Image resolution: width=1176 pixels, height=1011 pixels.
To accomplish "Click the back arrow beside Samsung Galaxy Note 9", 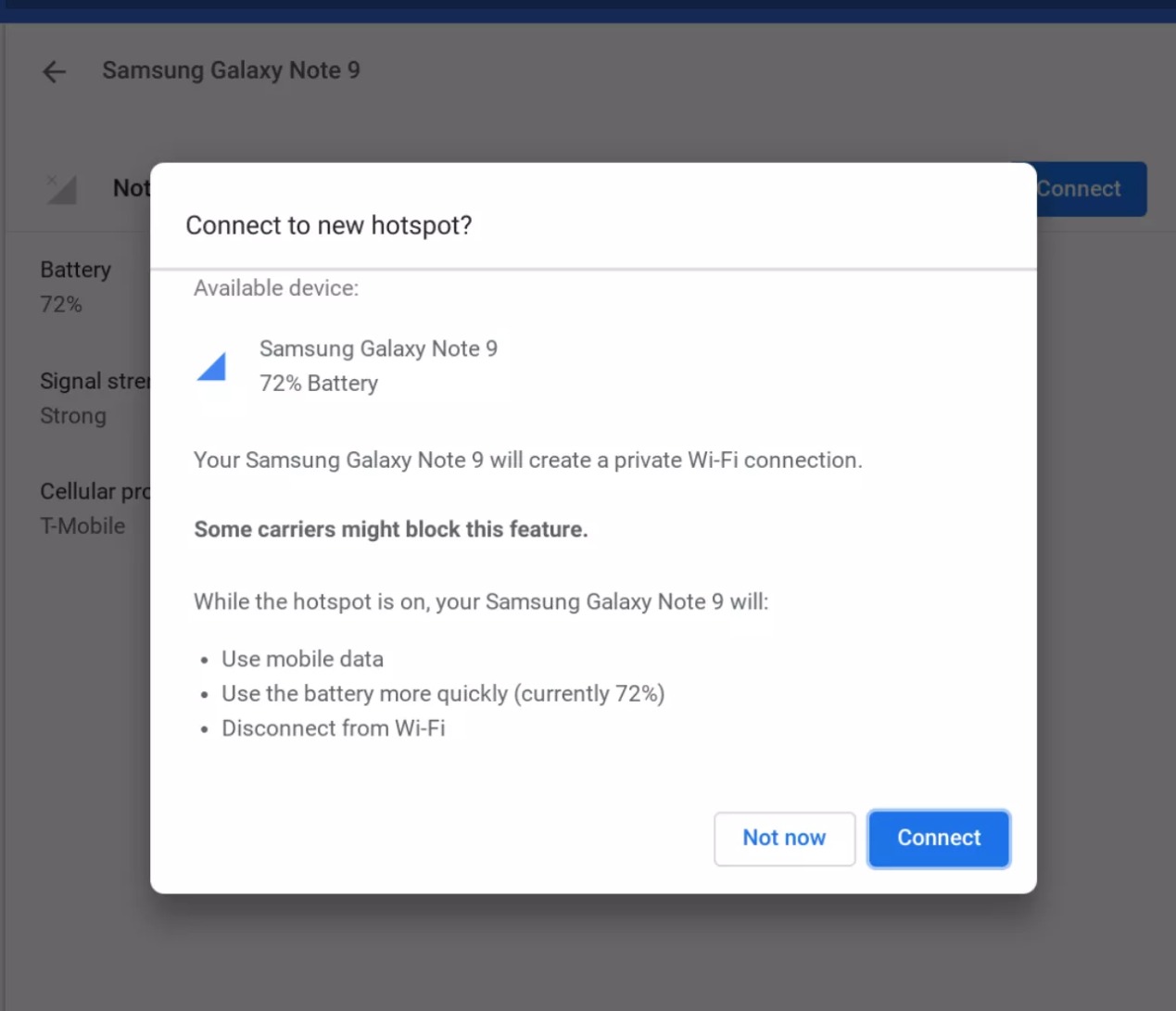I will pyautogui.click(x=55, y=71).
